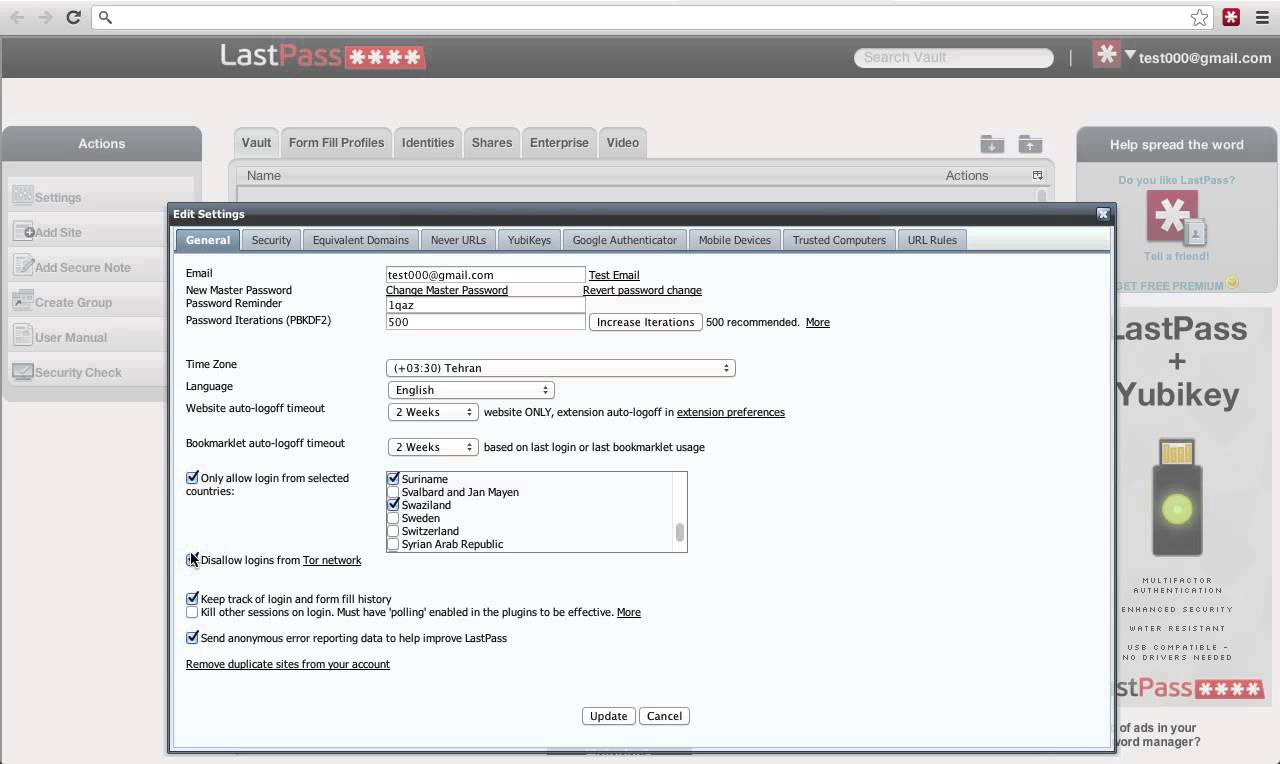Uncheck Swaziland in the country list
Screen dimensions: 1280x764
coord(393,505)
